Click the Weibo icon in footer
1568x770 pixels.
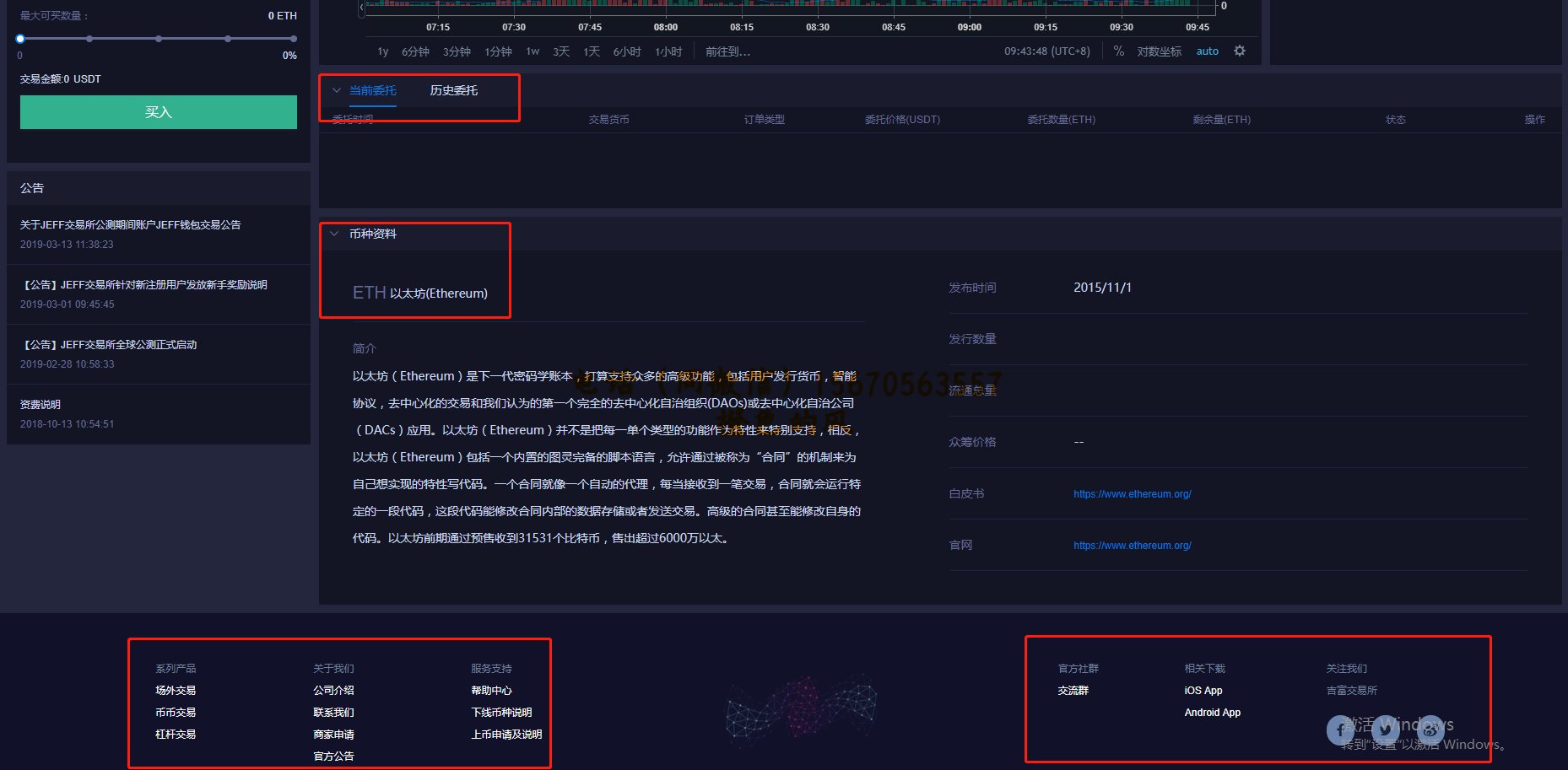point(1430,730)
